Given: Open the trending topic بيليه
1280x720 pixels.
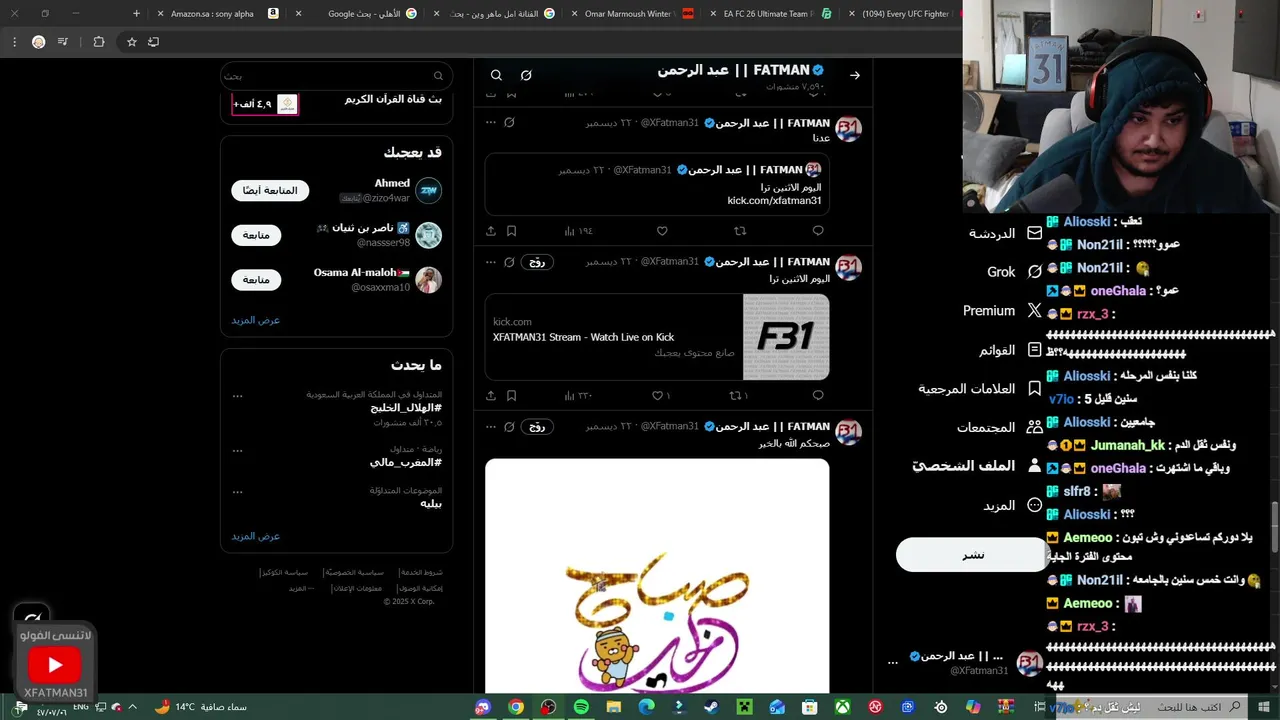Looking at the screenshot, I should pos(431,503).
